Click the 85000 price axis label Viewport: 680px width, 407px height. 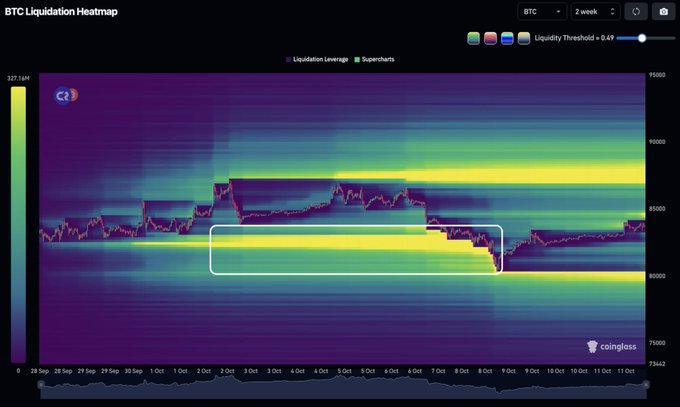[657, 209]
